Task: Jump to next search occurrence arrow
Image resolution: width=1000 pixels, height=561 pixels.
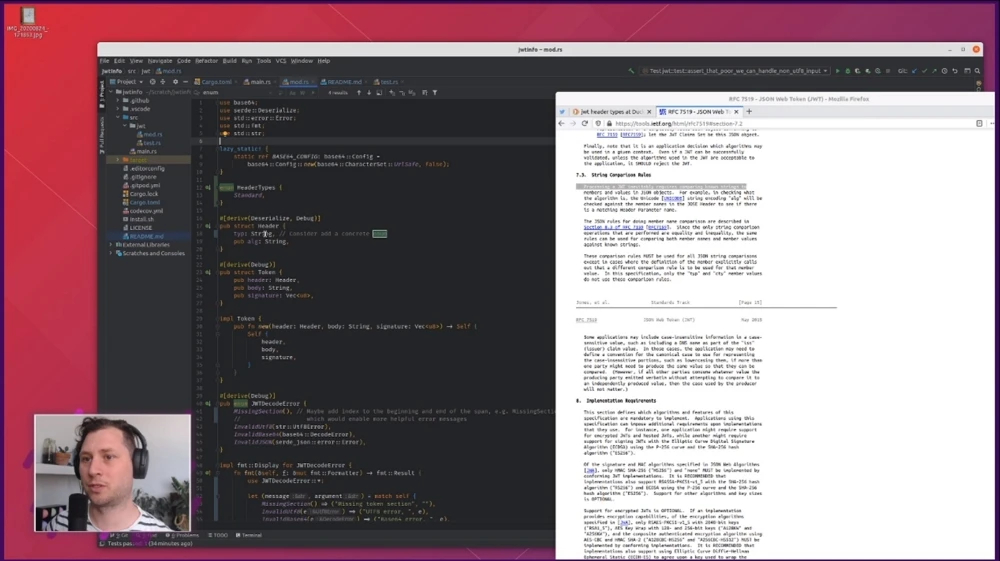Action: click(369, 92)
